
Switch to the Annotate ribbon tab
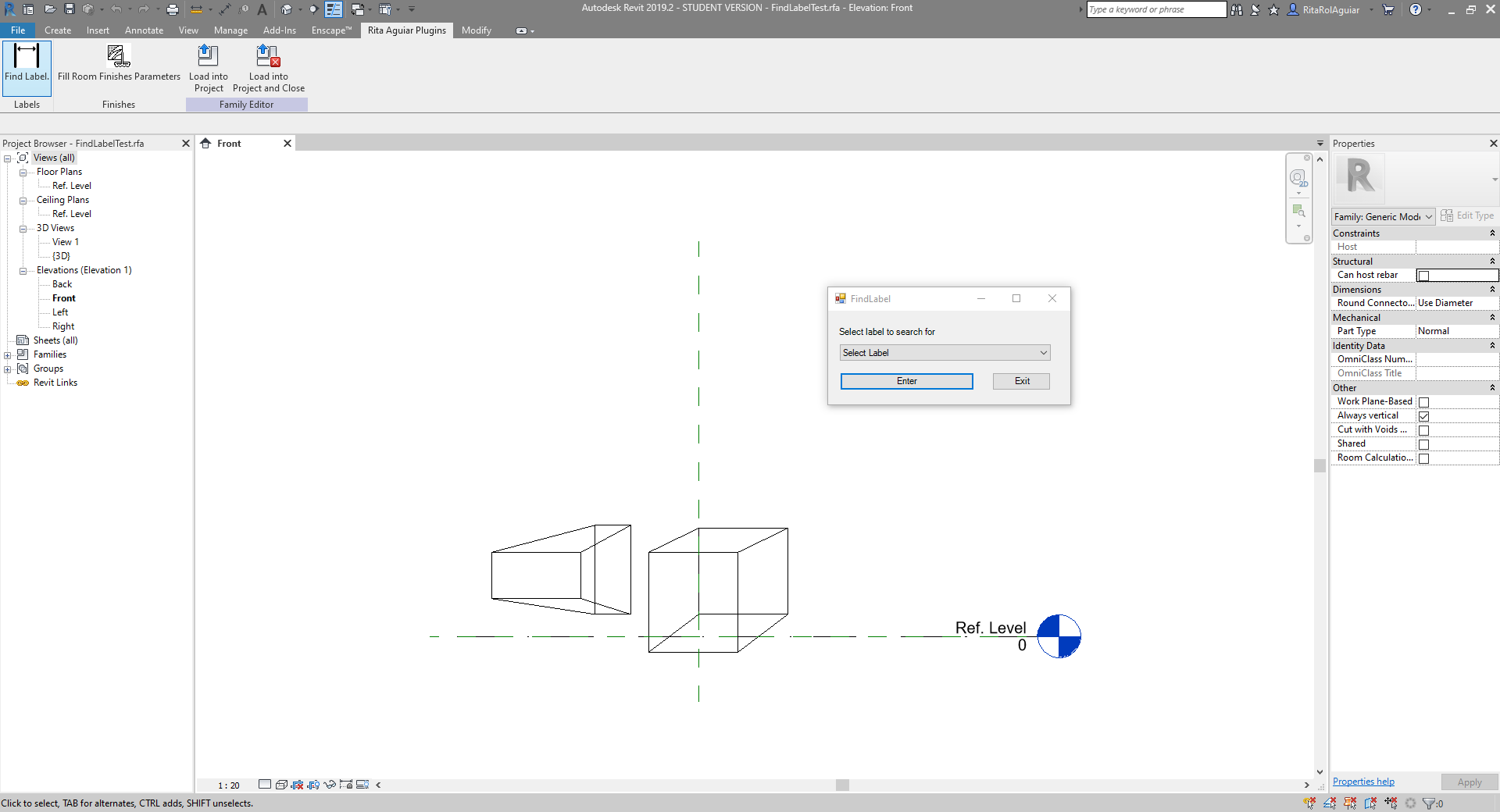coord(144,30)
